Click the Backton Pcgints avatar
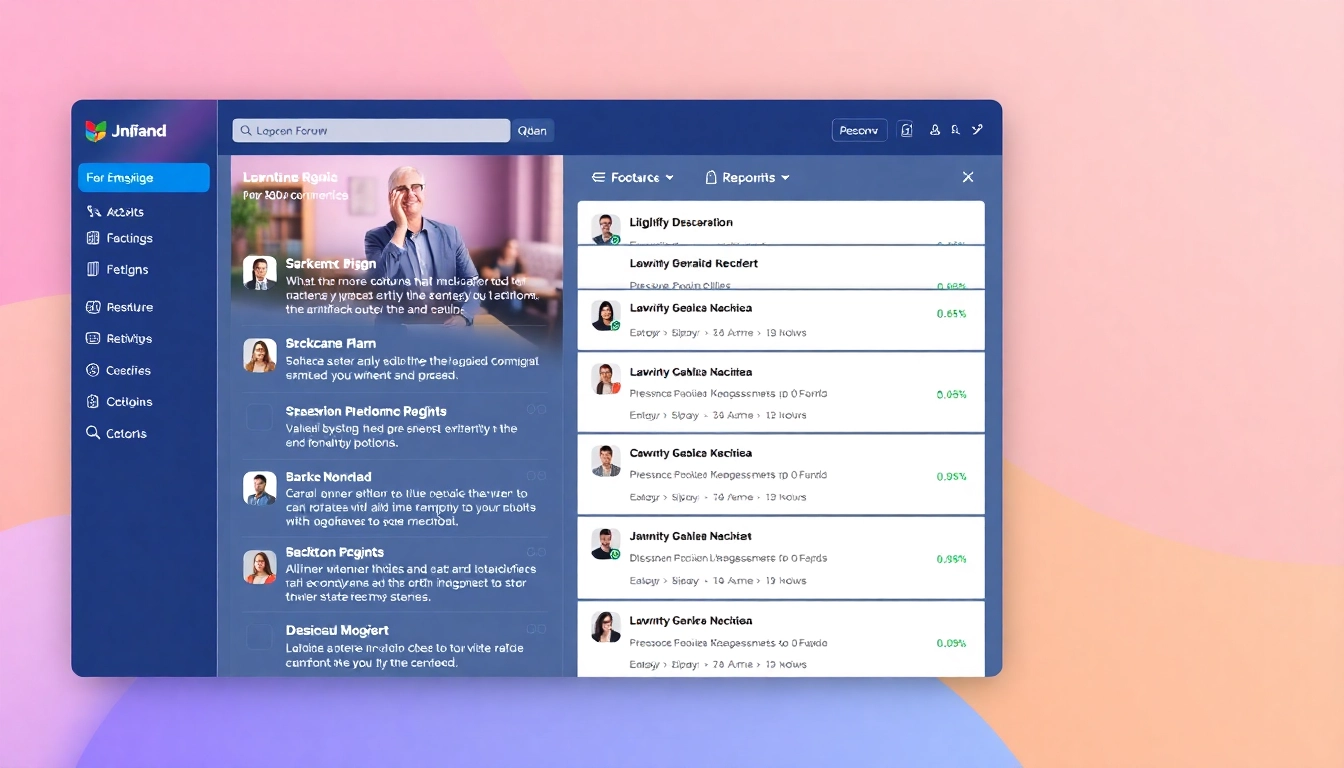The image size is (1344, 768). pos(260,567)
